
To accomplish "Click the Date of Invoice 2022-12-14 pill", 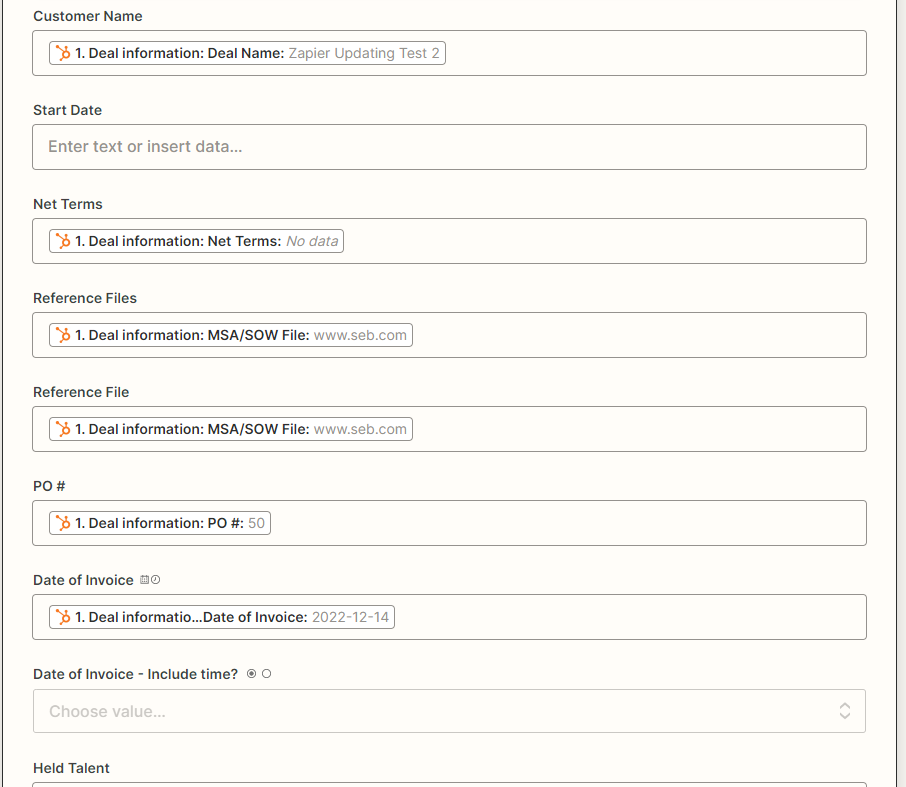I will pyautogui.click(x=222, y=617).
